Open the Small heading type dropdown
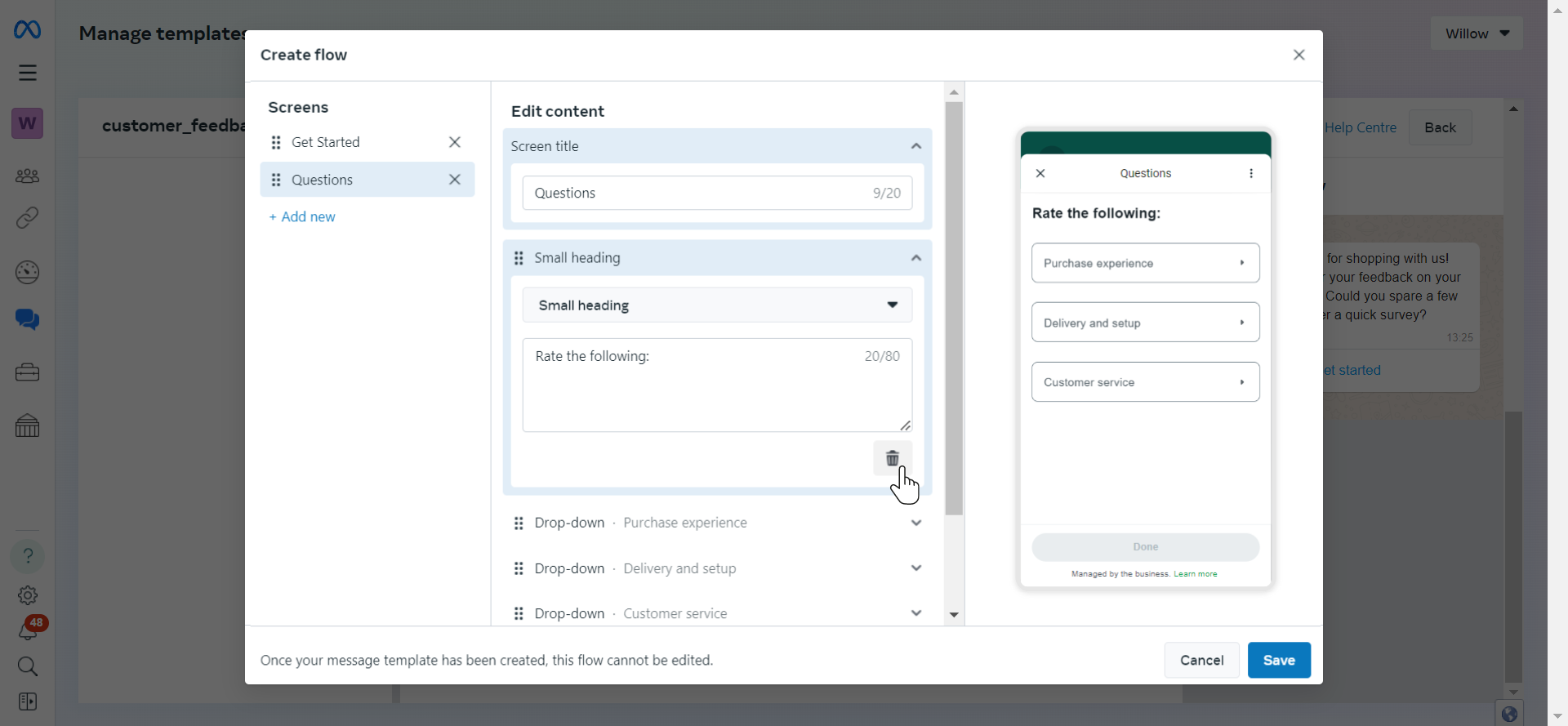1568x726 pixels. coord(717,305)
